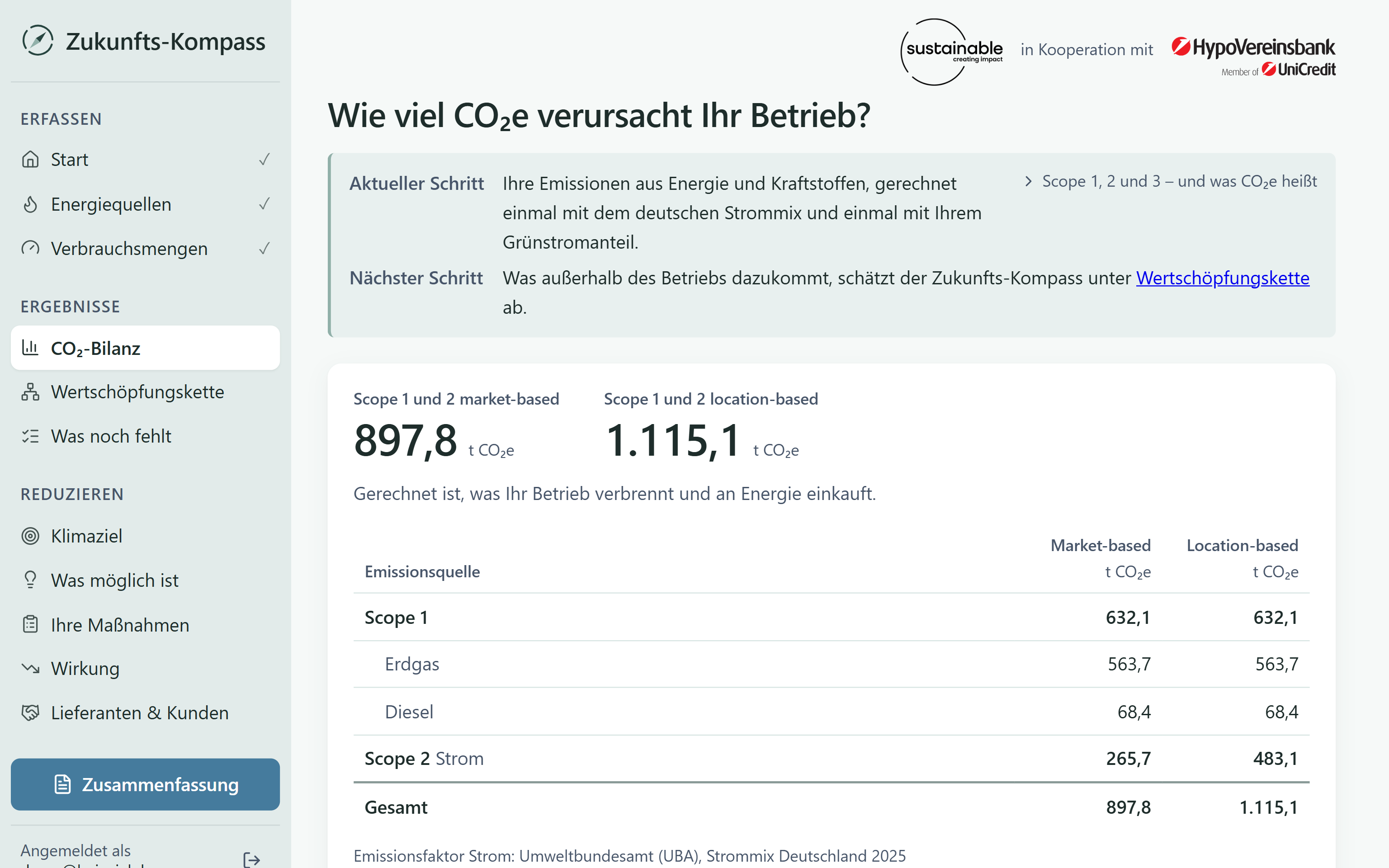Click the Market-based column header

(1100, 545)
